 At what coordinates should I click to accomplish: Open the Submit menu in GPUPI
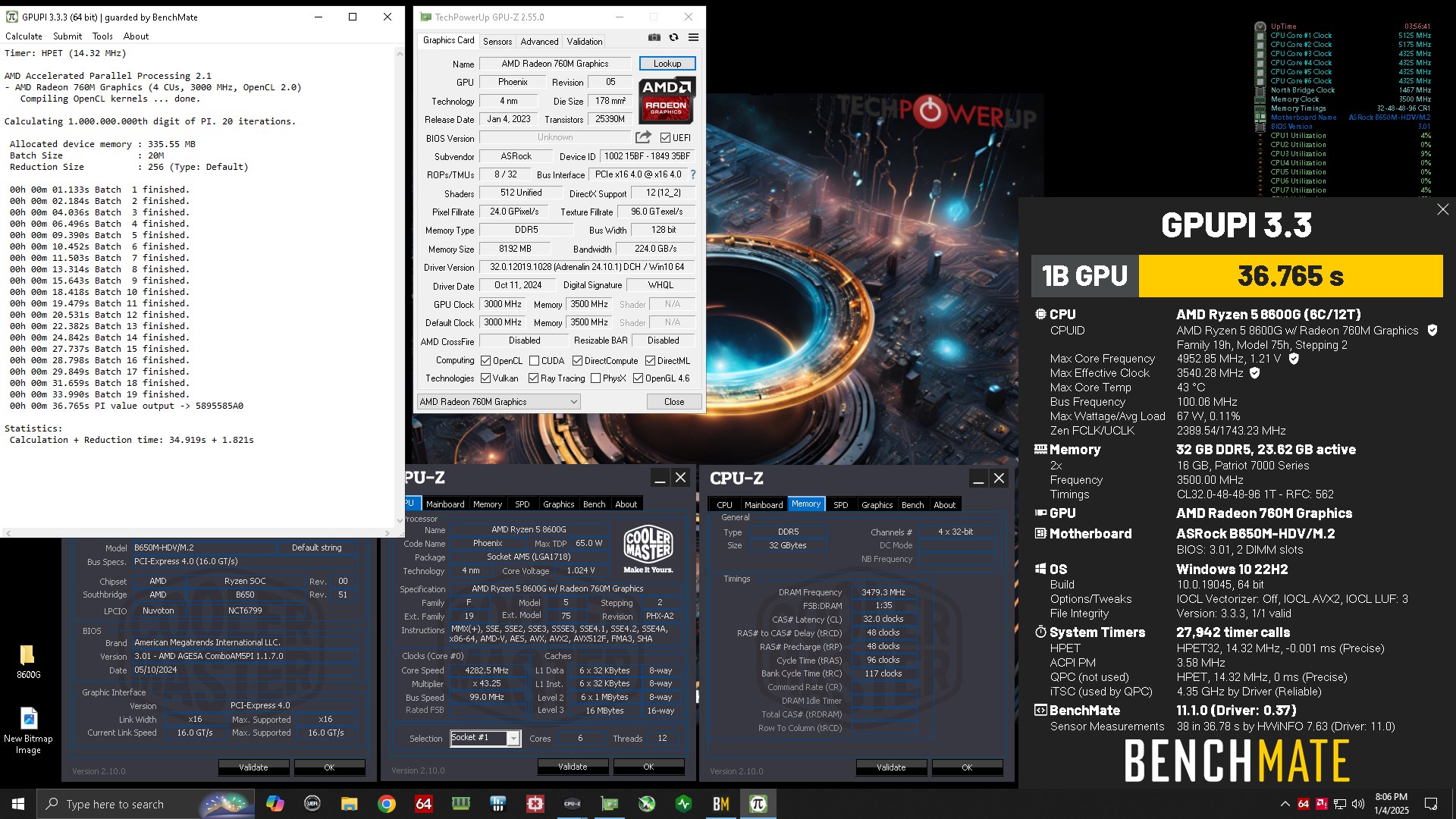pos(67,36)
